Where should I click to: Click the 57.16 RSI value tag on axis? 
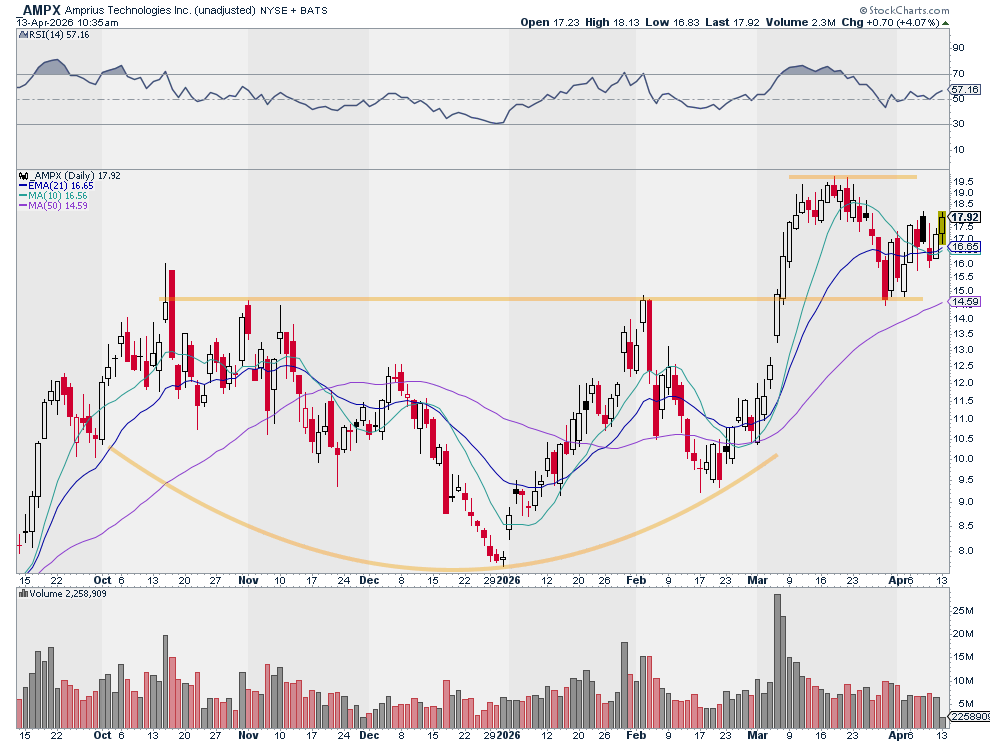click(965, 90)
